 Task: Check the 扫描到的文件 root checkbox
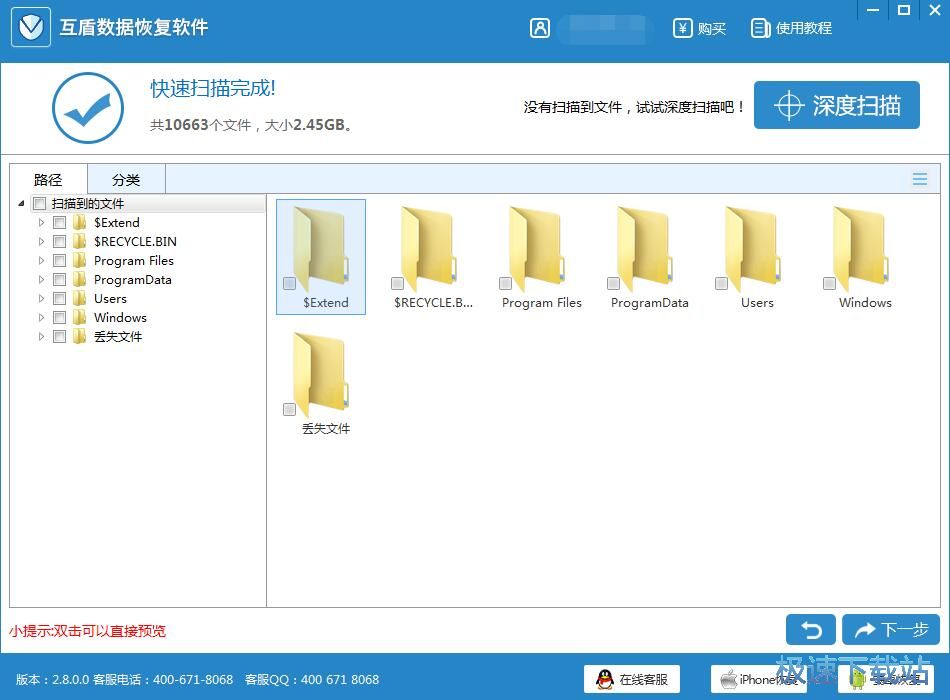coord(40,203)
